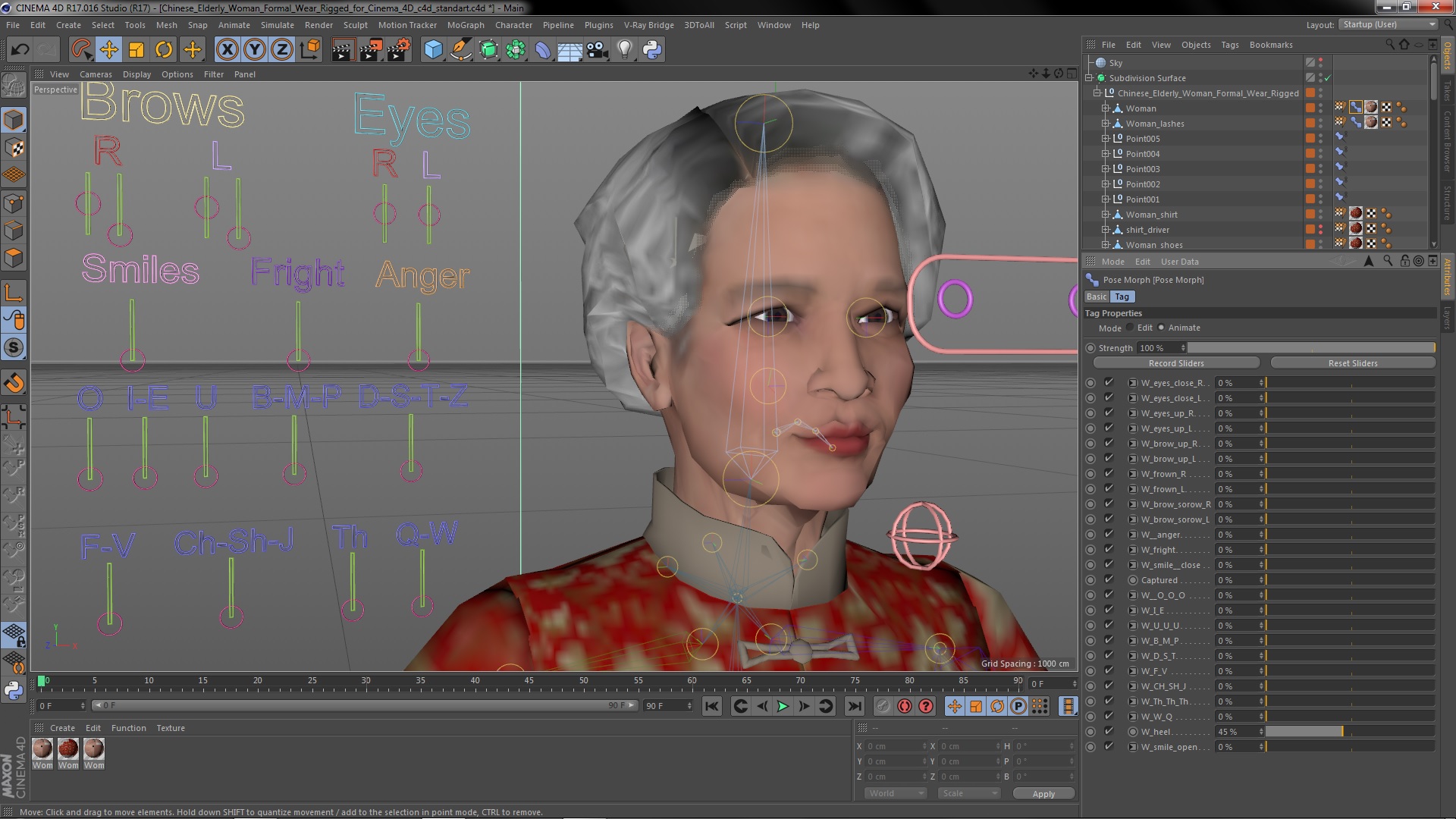Click Record Sliders button
This screenshot has width=1456, height=819.
coord(1175,363)
